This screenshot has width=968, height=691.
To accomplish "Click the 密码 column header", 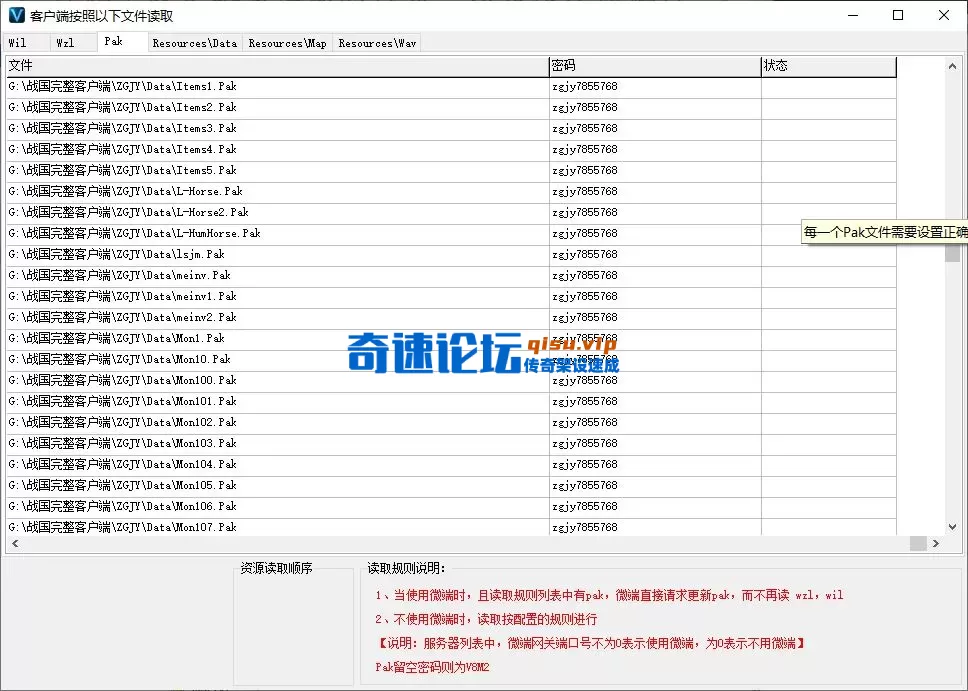I will (x=654, y=66).
